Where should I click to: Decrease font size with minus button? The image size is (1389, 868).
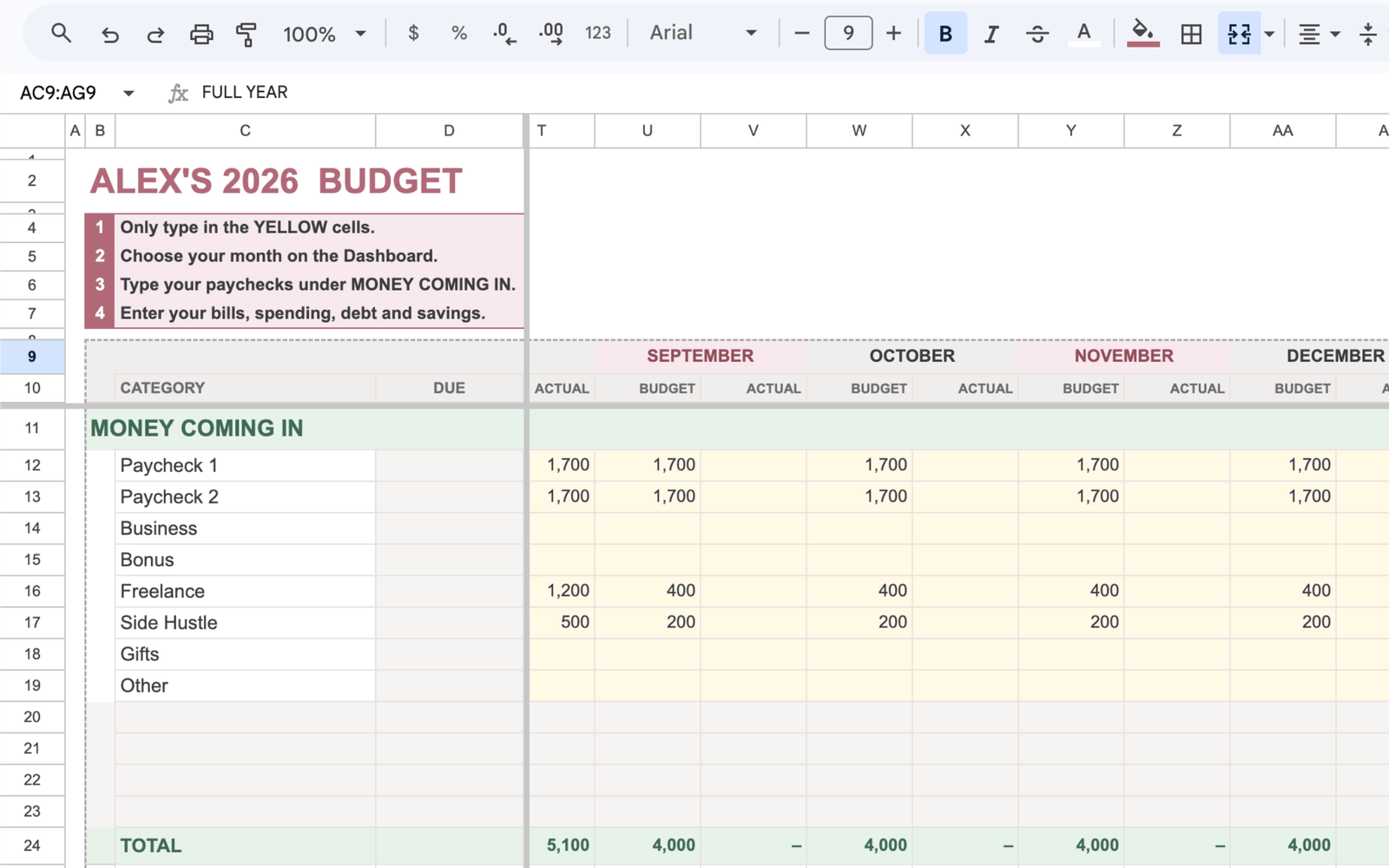tap(802, 34)
